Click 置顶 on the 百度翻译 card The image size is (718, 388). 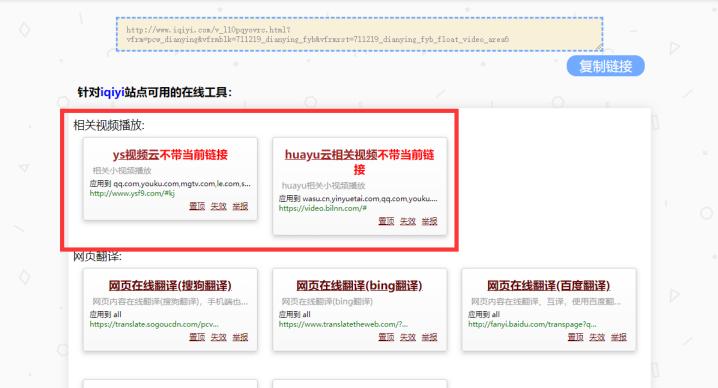(576, 337)
